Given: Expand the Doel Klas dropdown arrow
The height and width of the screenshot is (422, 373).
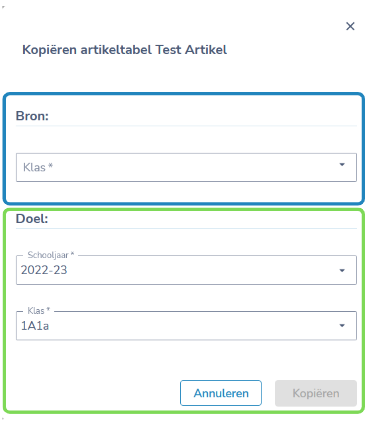Looking at the screenshot, I should click(342, 326).
